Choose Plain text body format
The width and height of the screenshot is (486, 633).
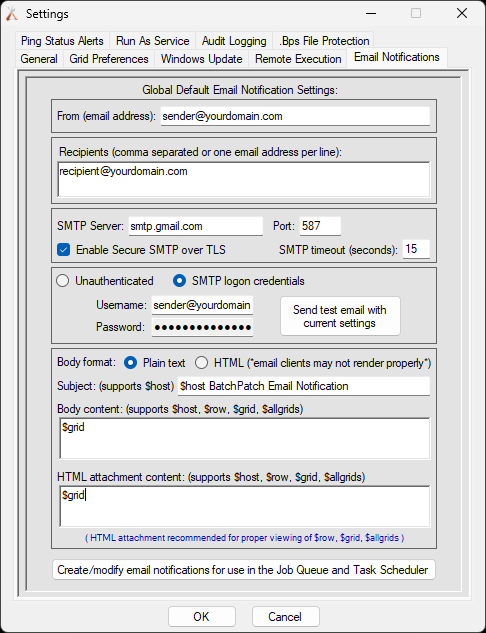point(130,363)
